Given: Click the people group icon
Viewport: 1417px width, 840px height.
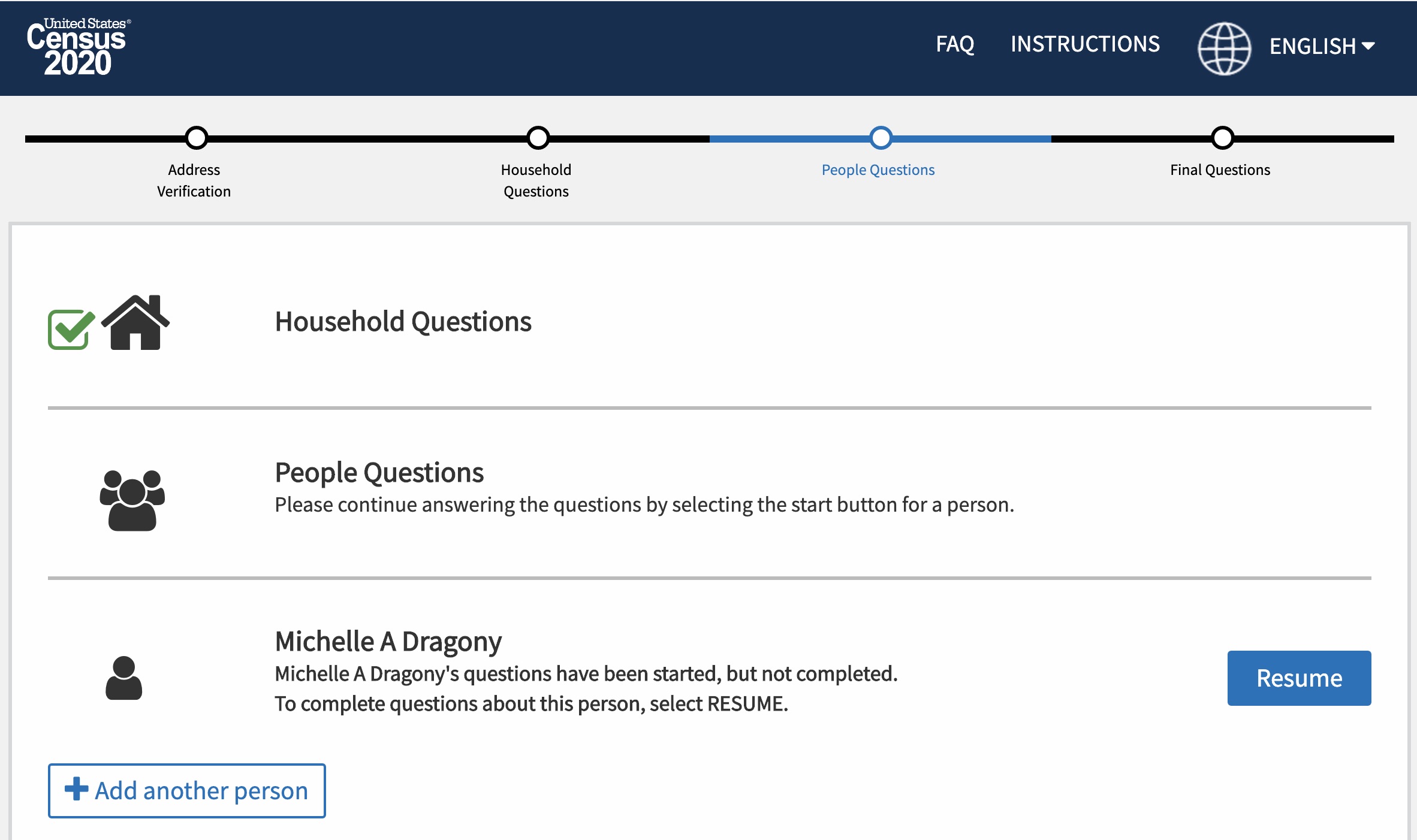Looking at the screenshot, I should pos(132,500).
